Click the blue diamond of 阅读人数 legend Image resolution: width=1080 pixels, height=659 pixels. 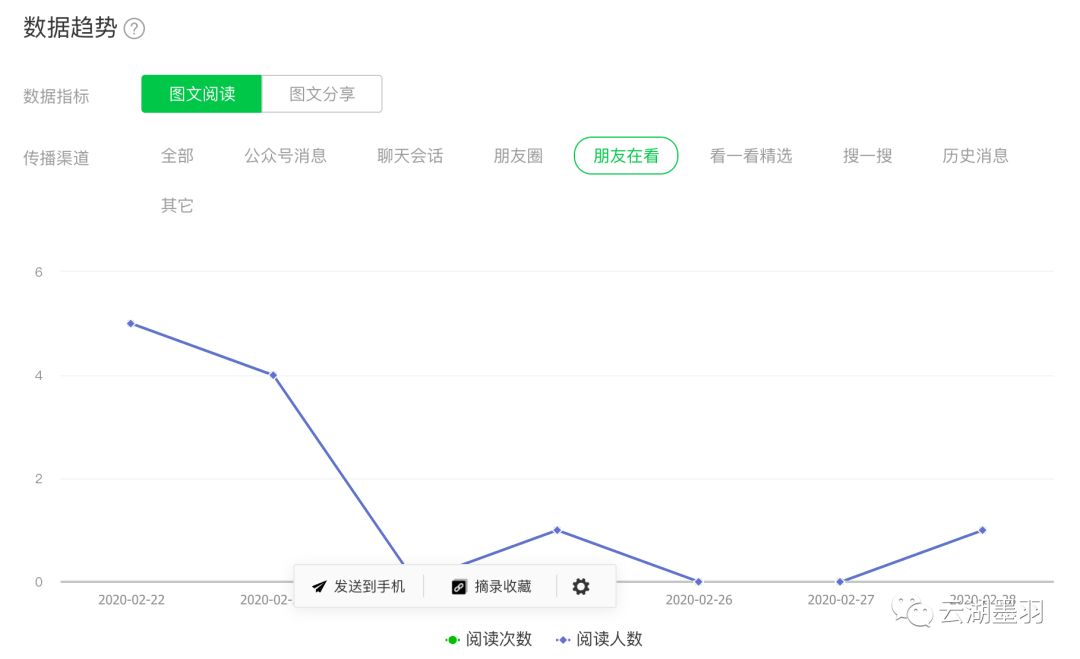tap(566, 639)
